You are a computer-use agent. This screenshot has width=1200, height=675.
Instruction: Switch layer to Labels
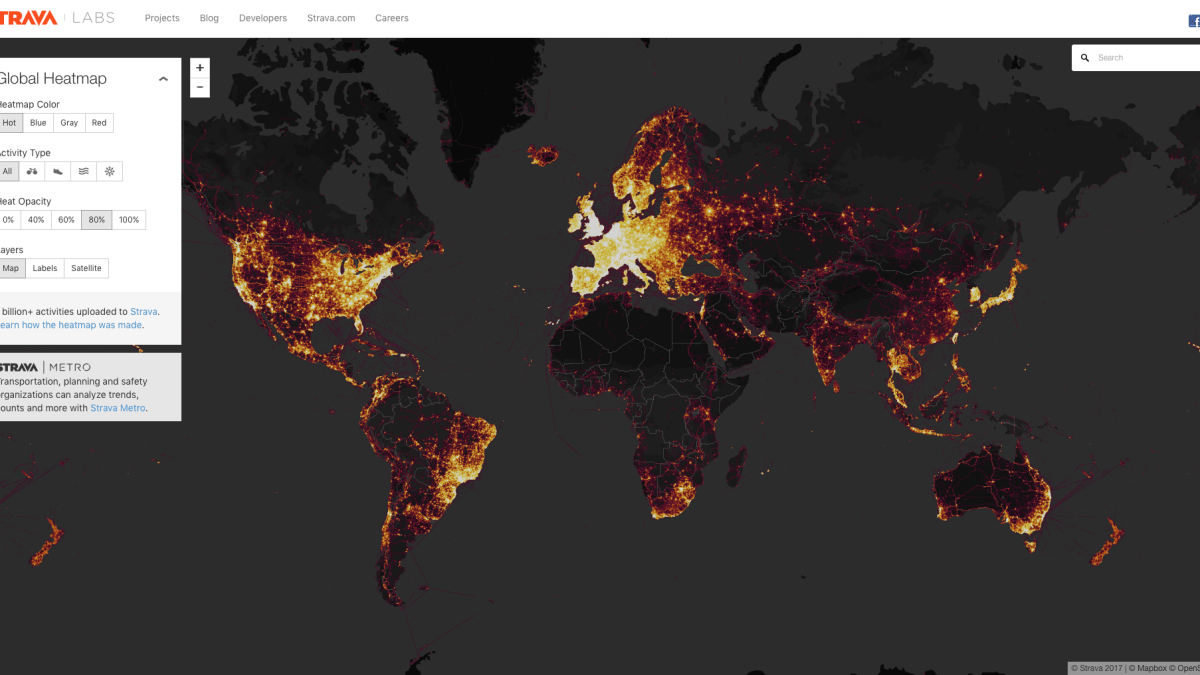click(45, 268)
